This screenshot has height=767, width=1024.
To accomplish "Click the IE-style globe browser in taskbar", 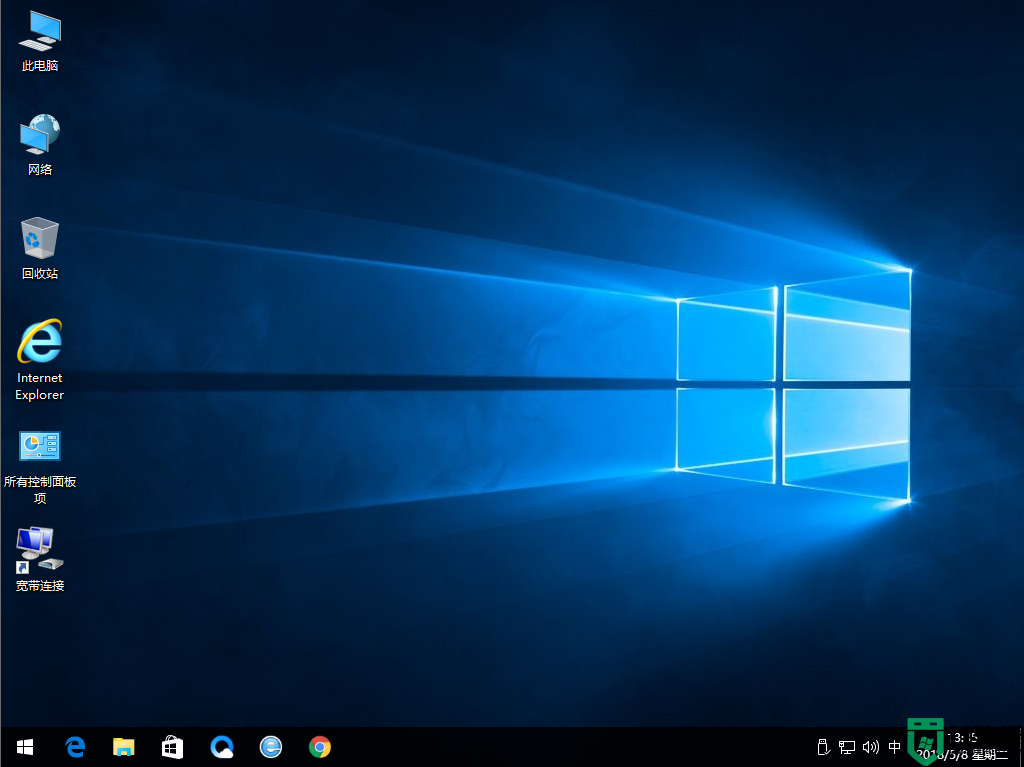I will pos(271,747).
